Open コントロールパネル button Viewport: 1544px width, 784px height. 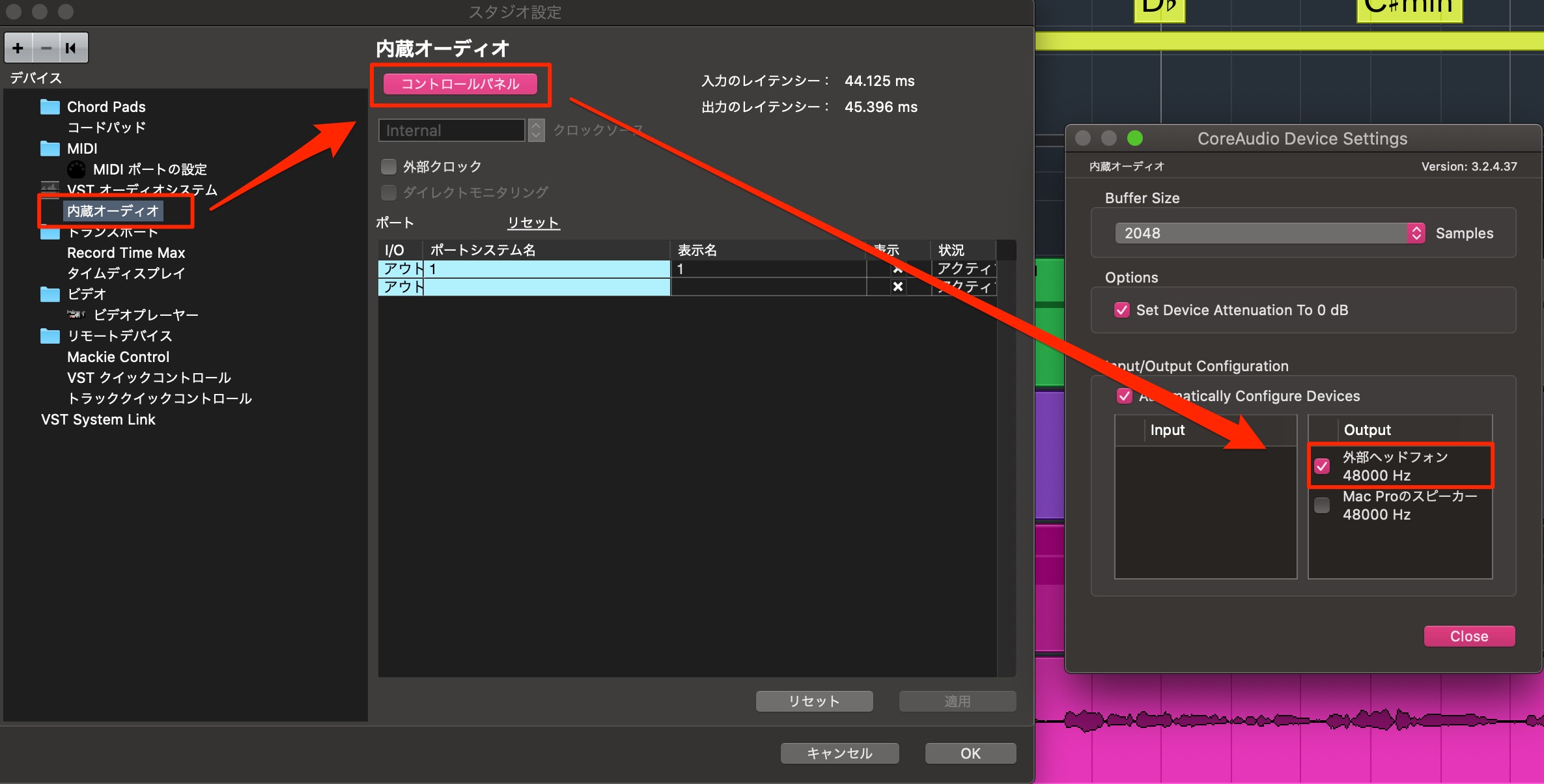[460, 84]
